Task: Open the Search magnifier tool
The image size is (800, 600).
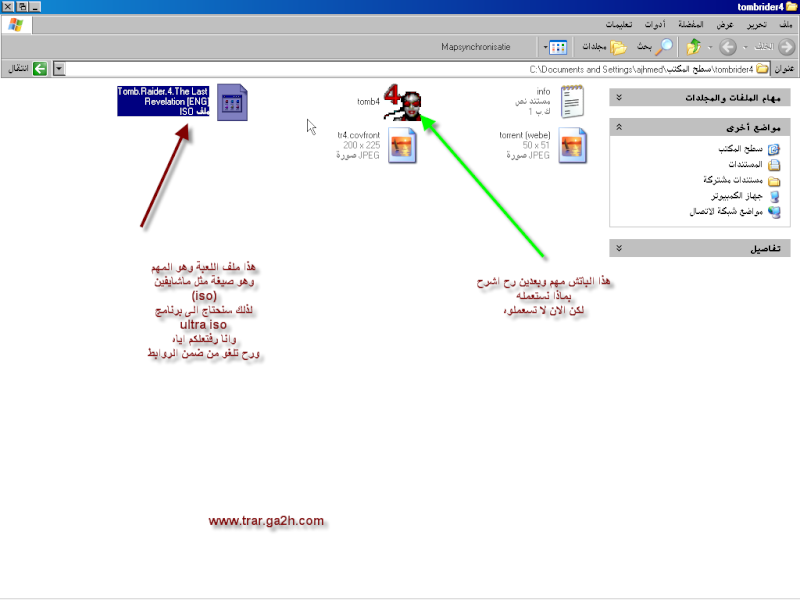Action: point(655,47)
